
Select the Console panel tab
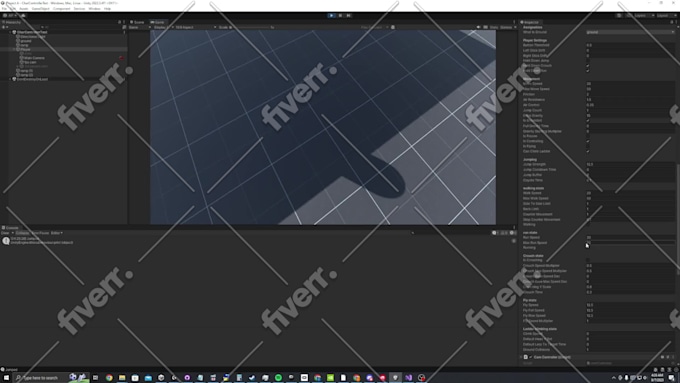point(10,228)
